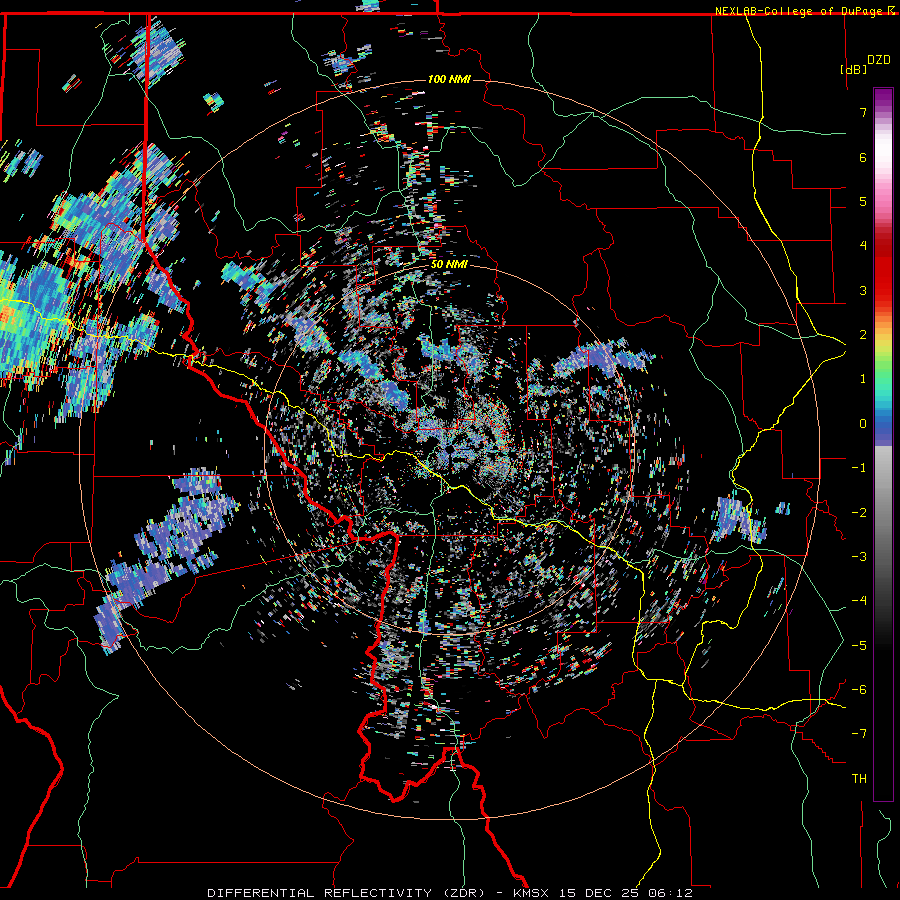Click the -2 value on the colorbar scale
The height and width of the screenshot is (900, 900).
point(859,512)
